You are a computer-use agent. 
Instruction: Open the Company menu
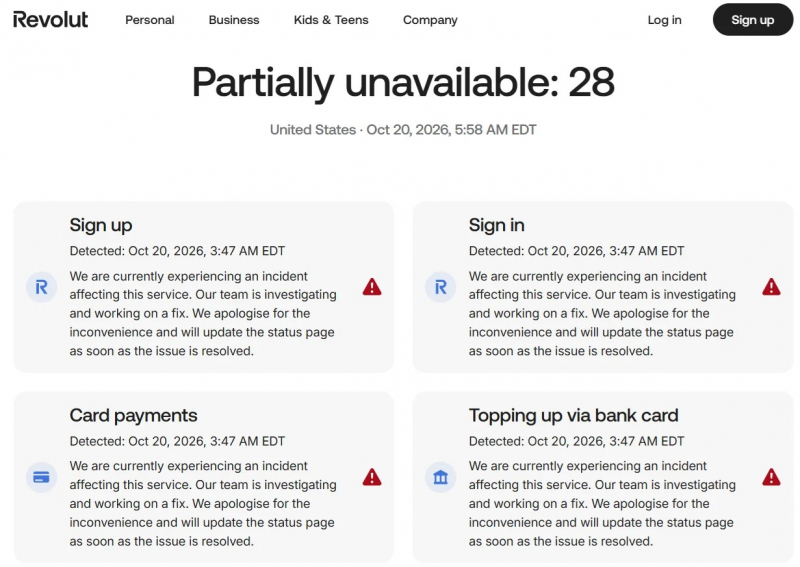pyautogui.click(x=430, y=20)
